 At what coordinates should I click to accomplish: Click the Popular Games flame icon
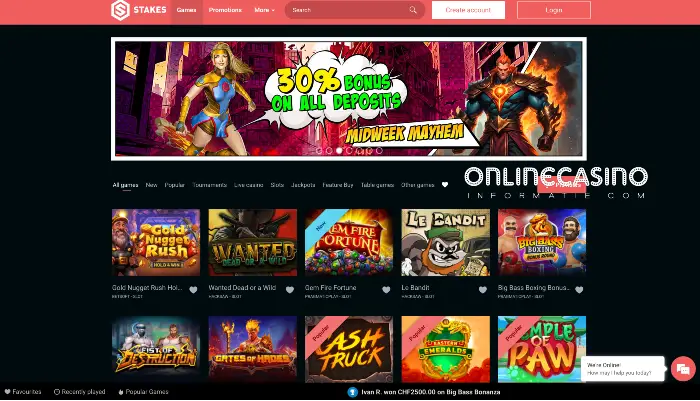pyautogui.click(x=121, y=392)
